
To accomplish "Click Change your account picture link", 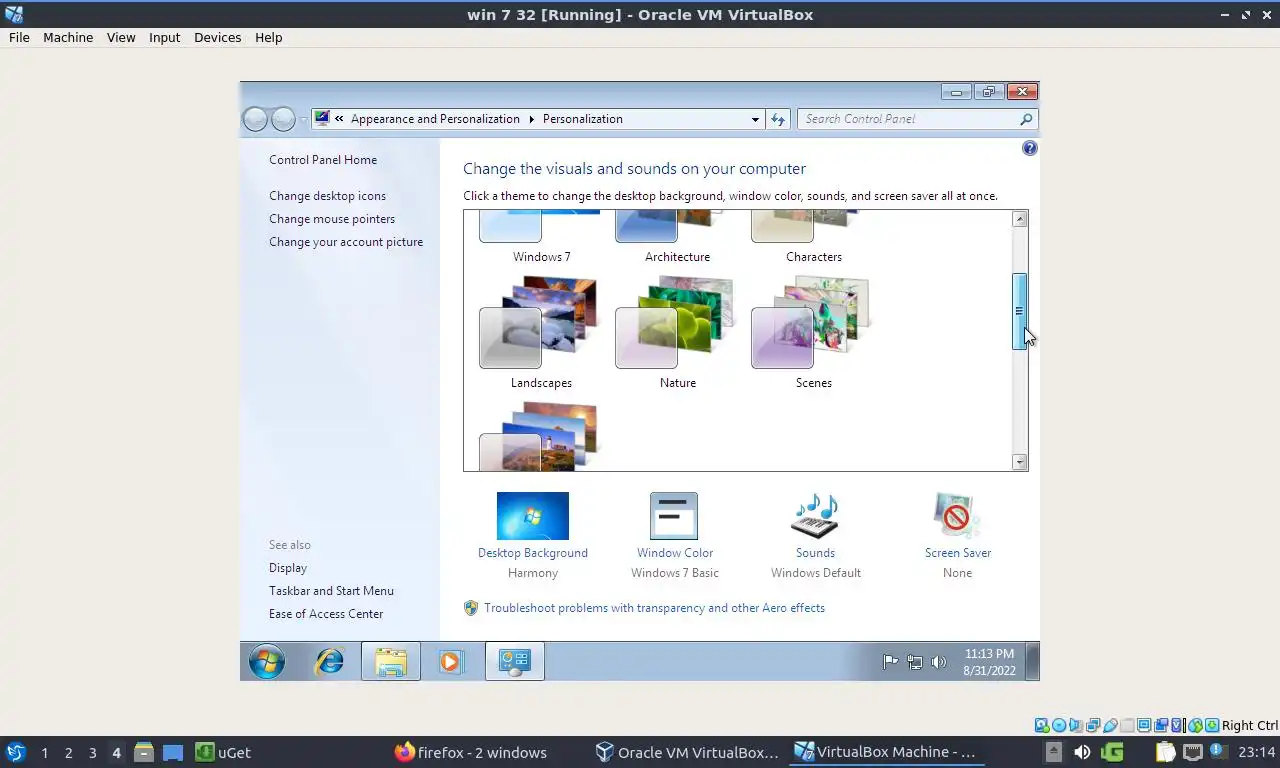I will click(346, 242).
